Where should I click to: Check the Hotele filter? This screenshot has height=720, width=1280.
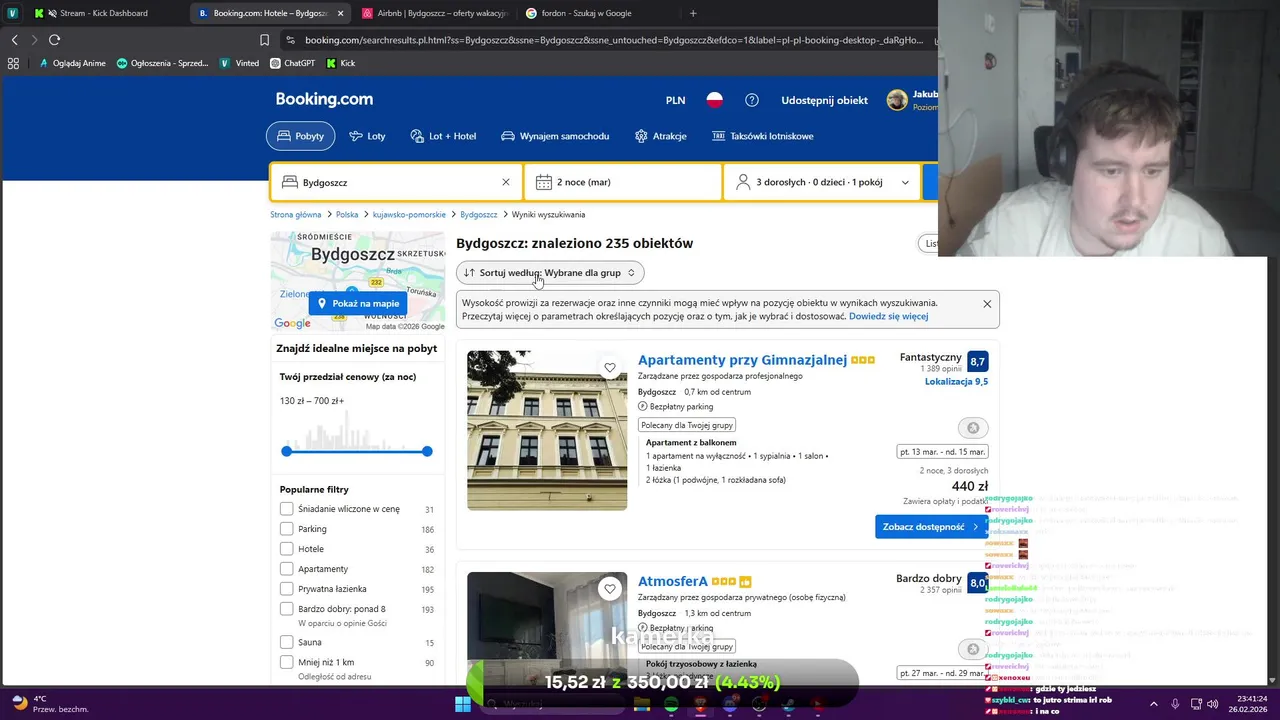tap(287, 549)
